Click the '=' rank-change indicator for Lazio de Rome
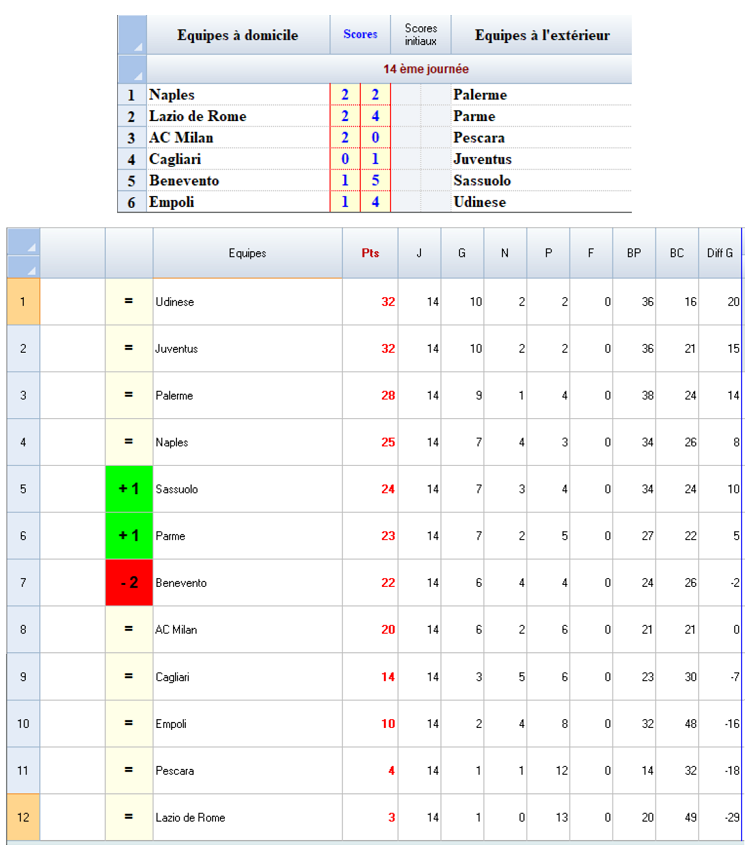Viewport: 745px width, 847px height. click(x=129, y=817)
